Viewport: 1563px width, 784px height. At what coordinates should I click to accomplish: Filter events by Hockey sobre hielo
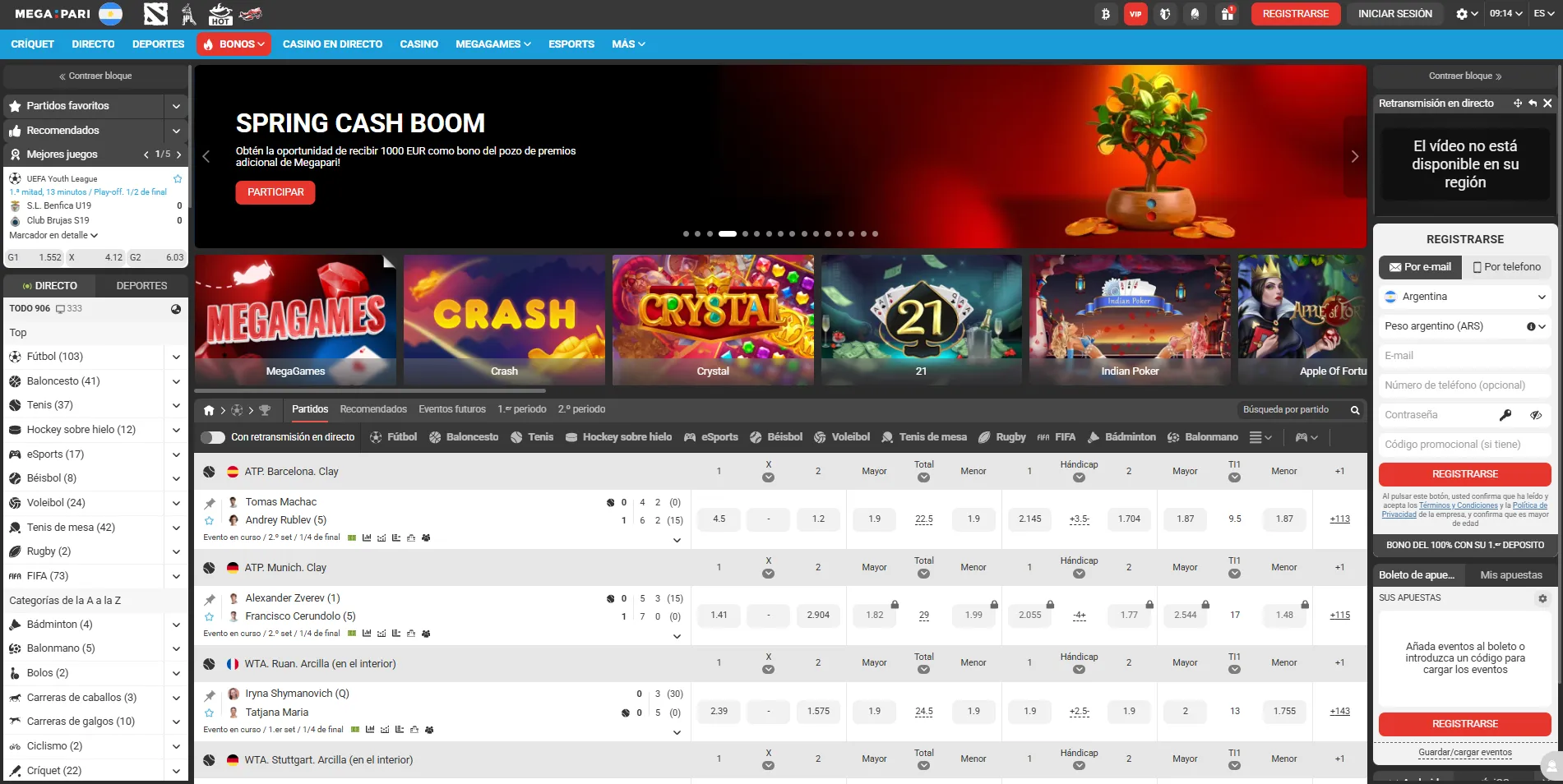pos(618,437)
